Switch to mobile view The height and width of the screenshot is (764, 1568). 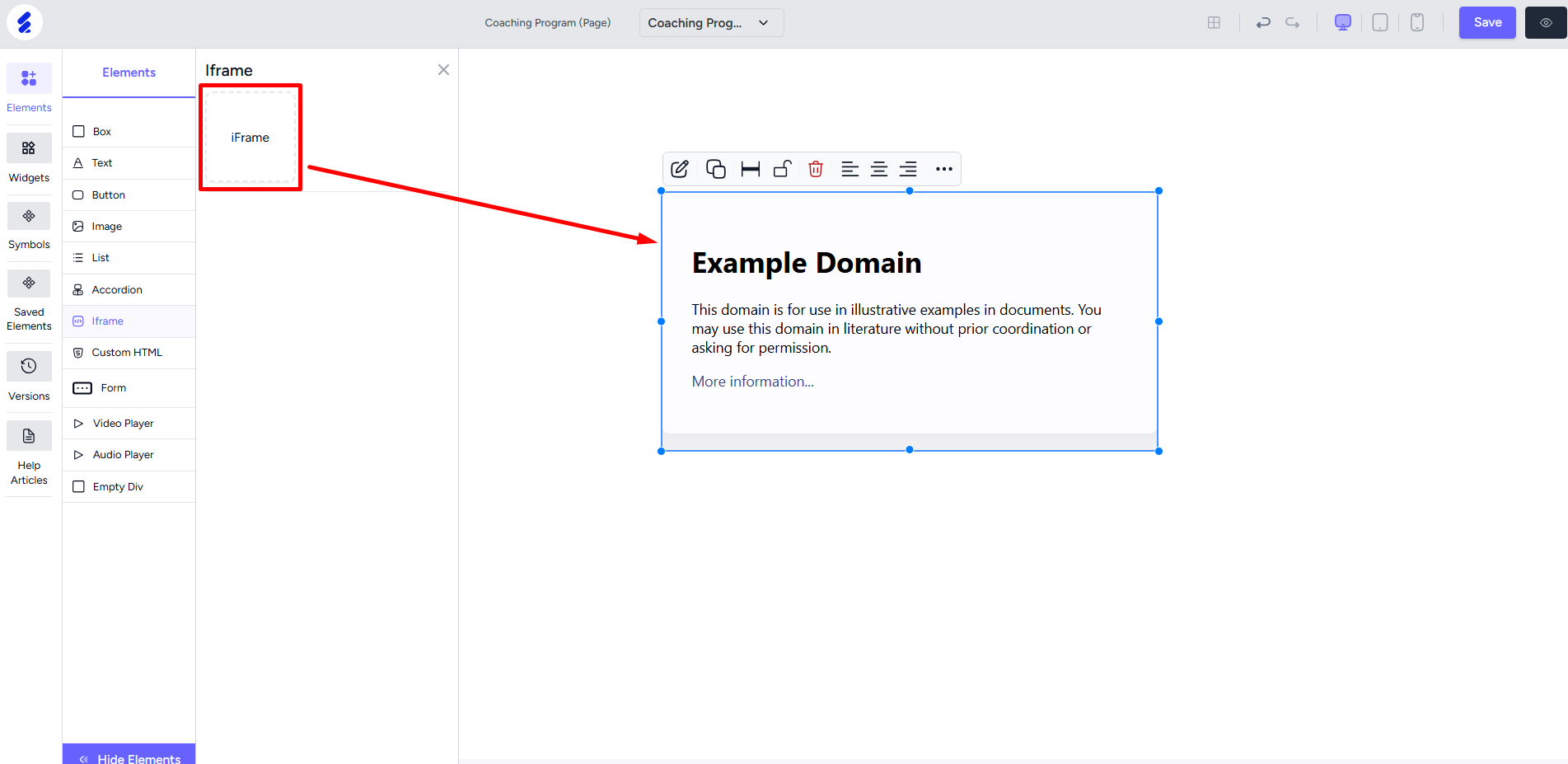1417,23
